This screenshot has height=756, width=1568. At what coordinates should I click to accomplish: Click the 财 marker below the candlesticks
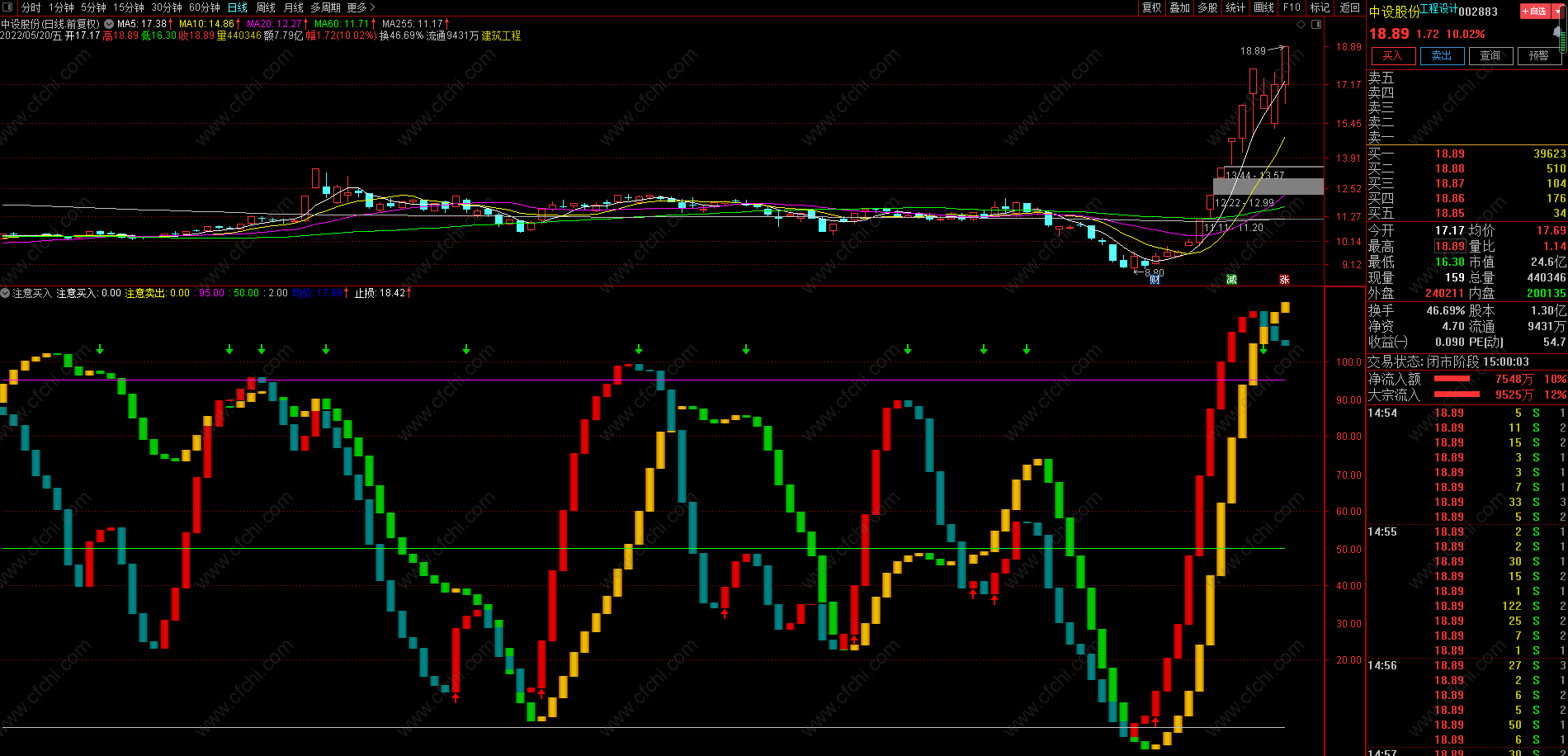[1155, 280]
